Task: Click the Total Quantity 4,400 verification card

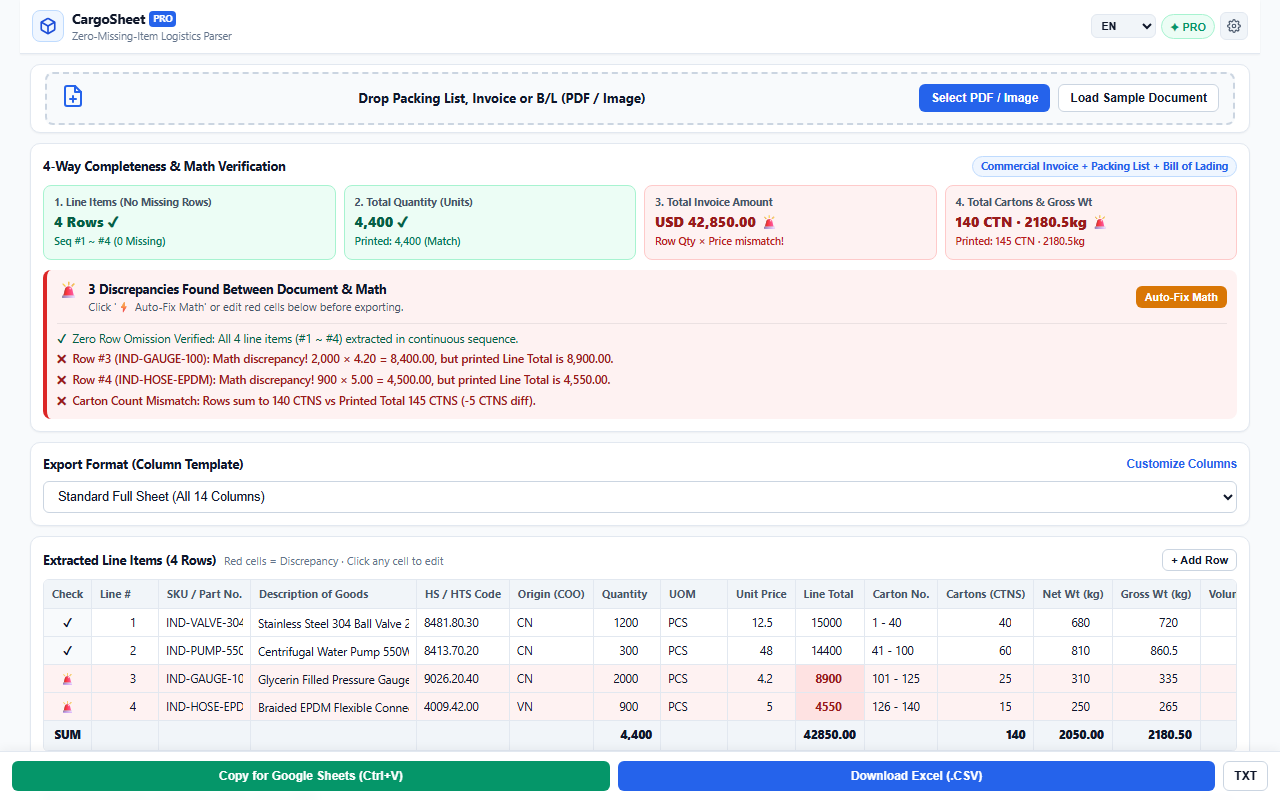Action: click(x=489, y=222)
